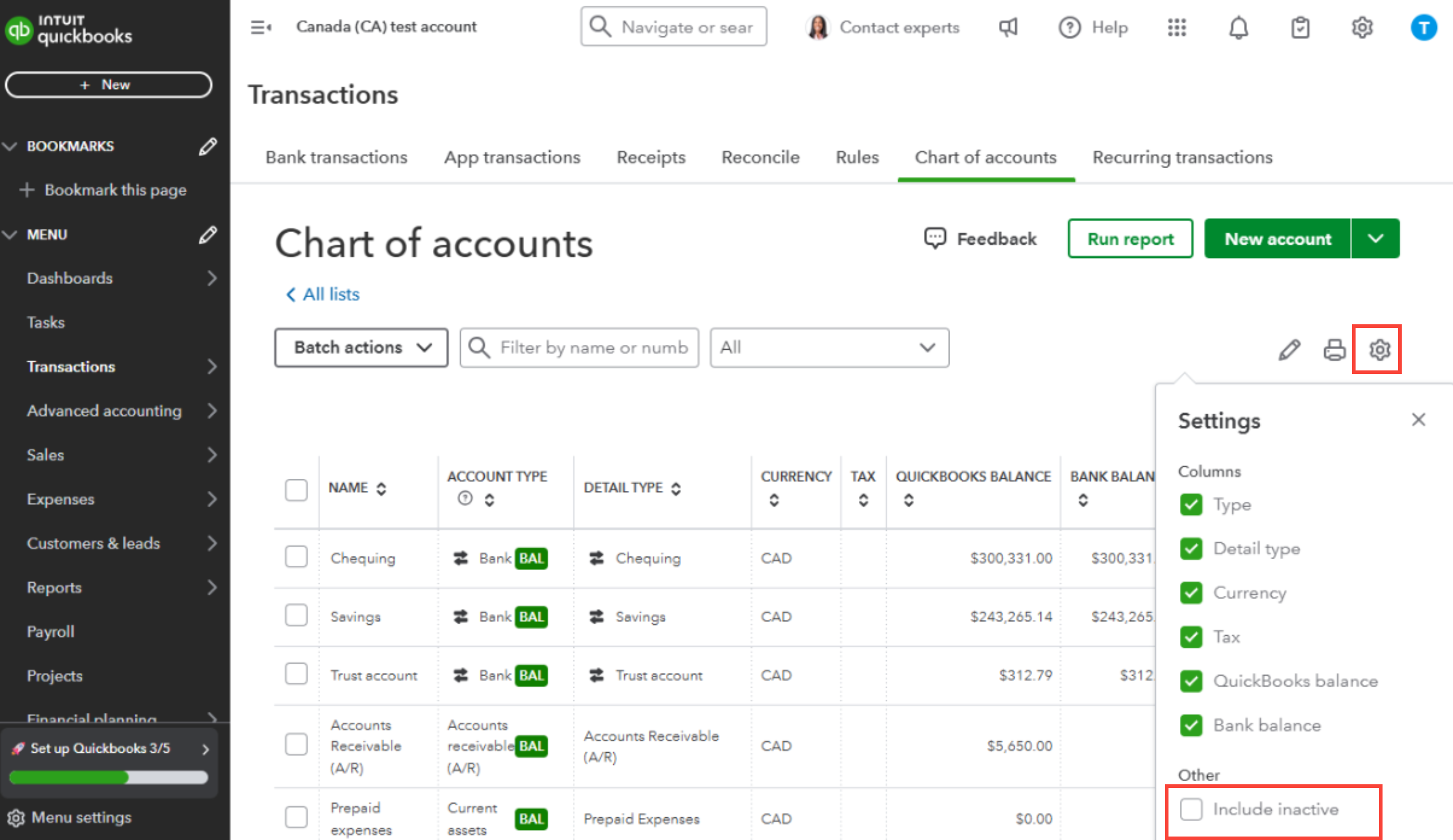Expand the All account filter dropdown
This screenshot has height=840, width=1453.
(829, 347)
